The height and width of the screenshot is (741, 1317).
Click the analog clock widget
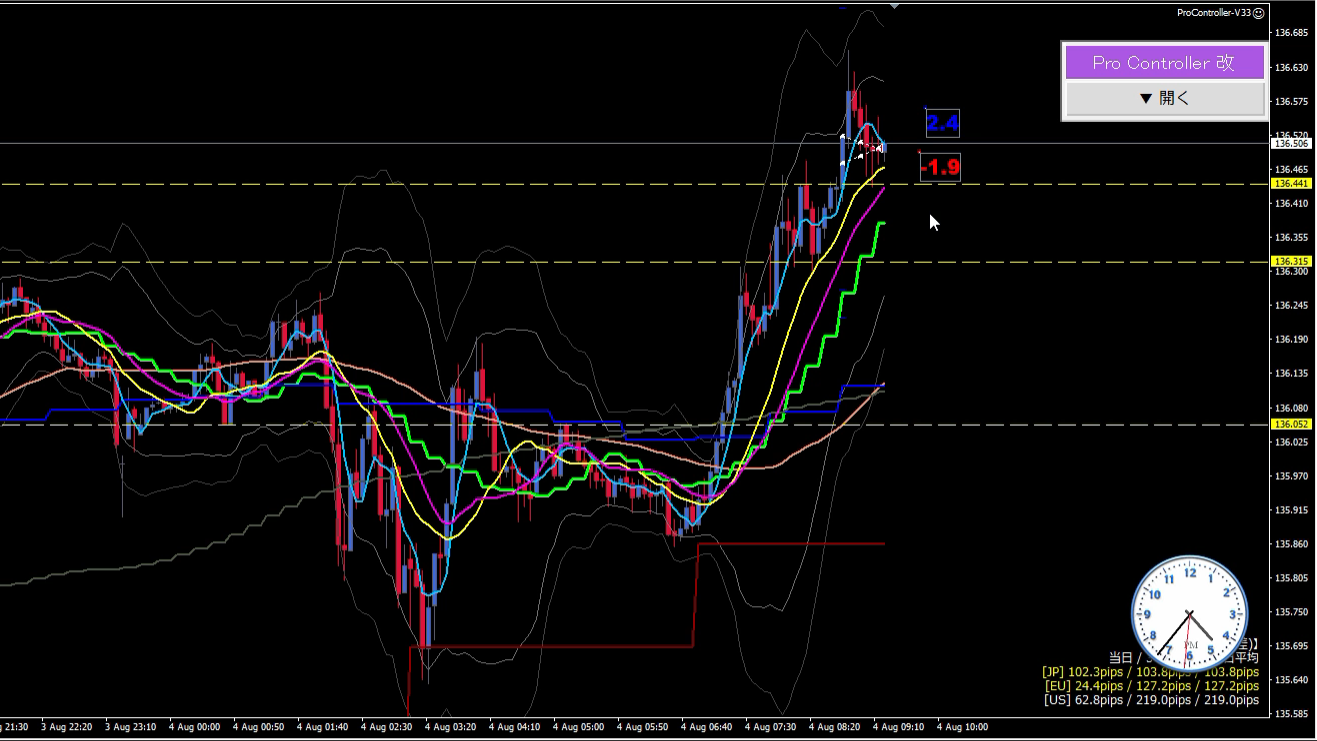pyautogui.click(x=1189, y=614)
